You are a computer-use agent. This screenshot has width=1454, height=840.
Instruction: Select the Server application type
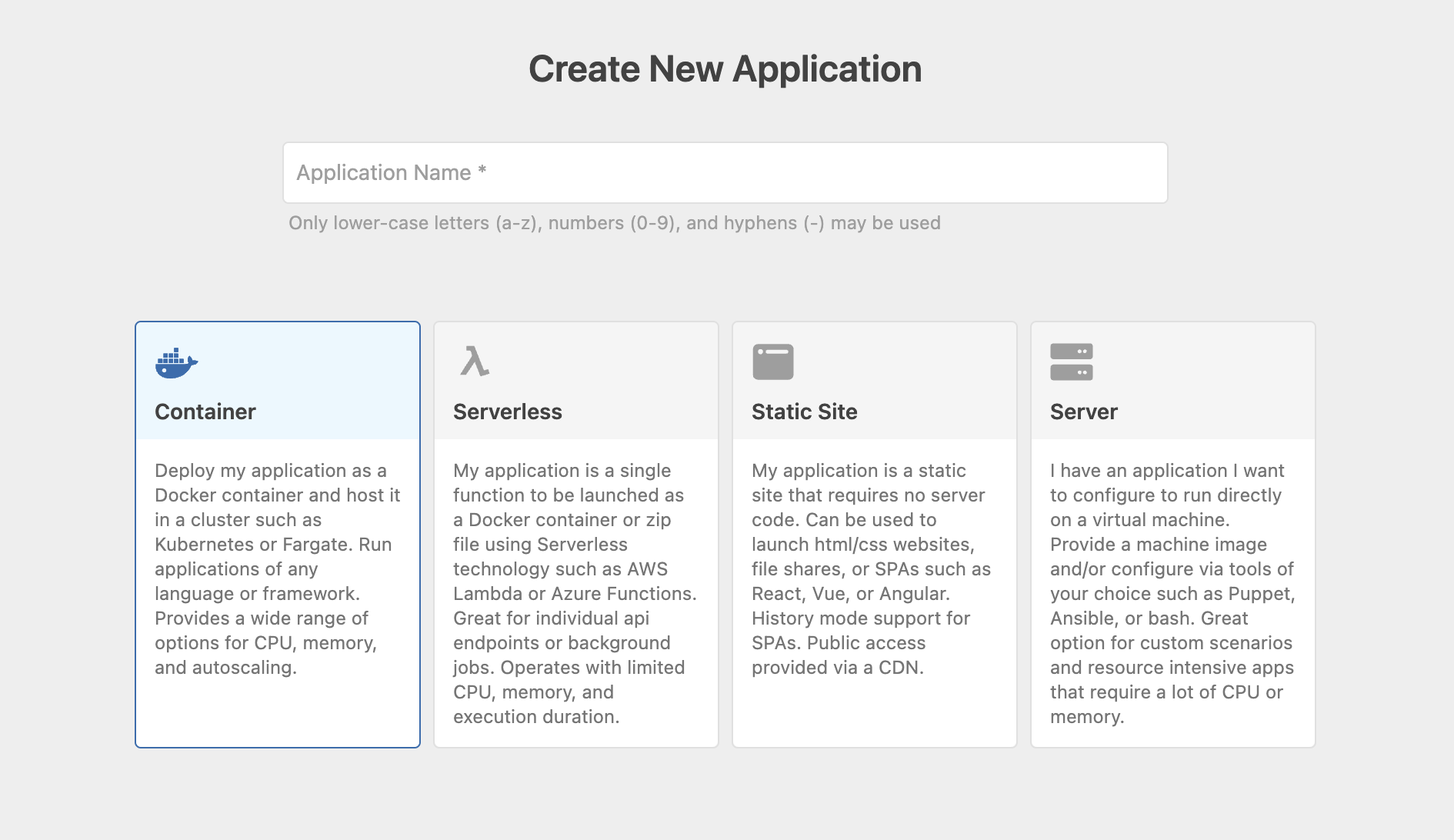point(1172,534)
